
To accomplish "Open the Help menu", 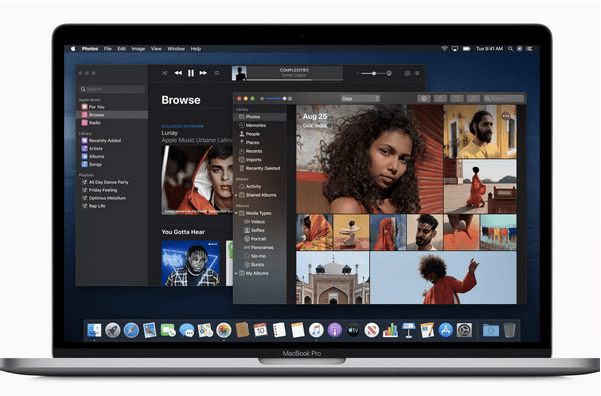I will (x=196, y=49).
